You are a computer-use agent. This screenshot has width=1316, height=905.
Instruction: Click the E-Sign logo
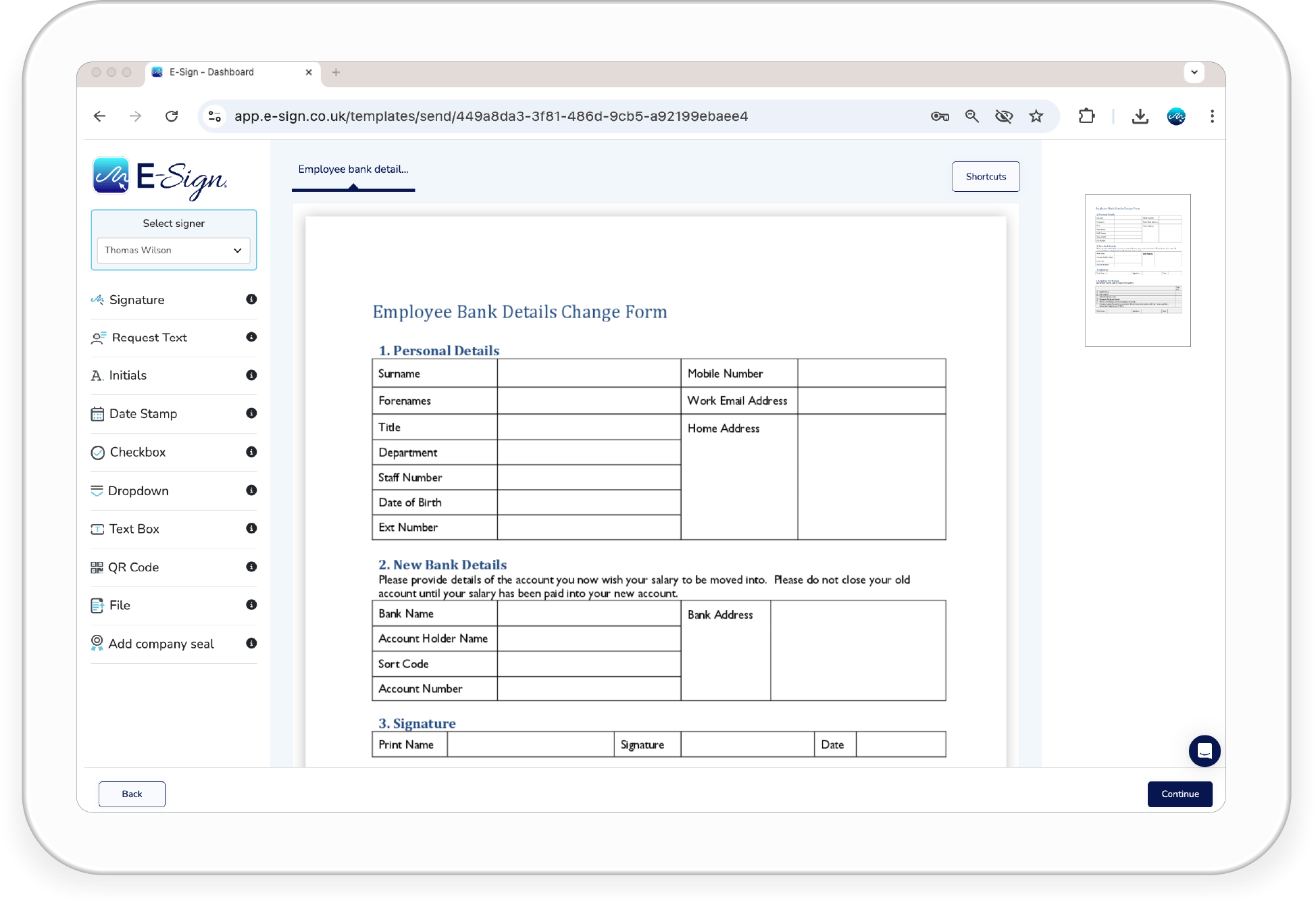click(x=160, y=178)
